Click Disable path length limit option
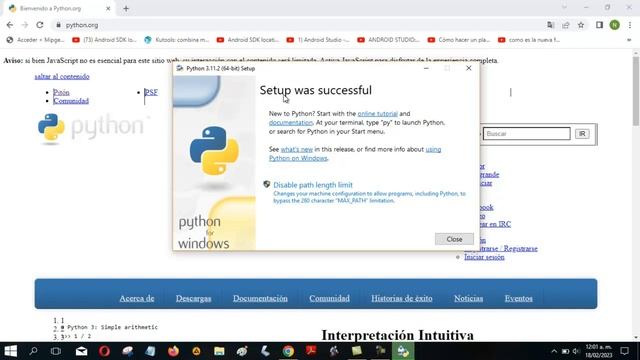The height and width of the screenshot is (360, 640). (x=313, y=185)
